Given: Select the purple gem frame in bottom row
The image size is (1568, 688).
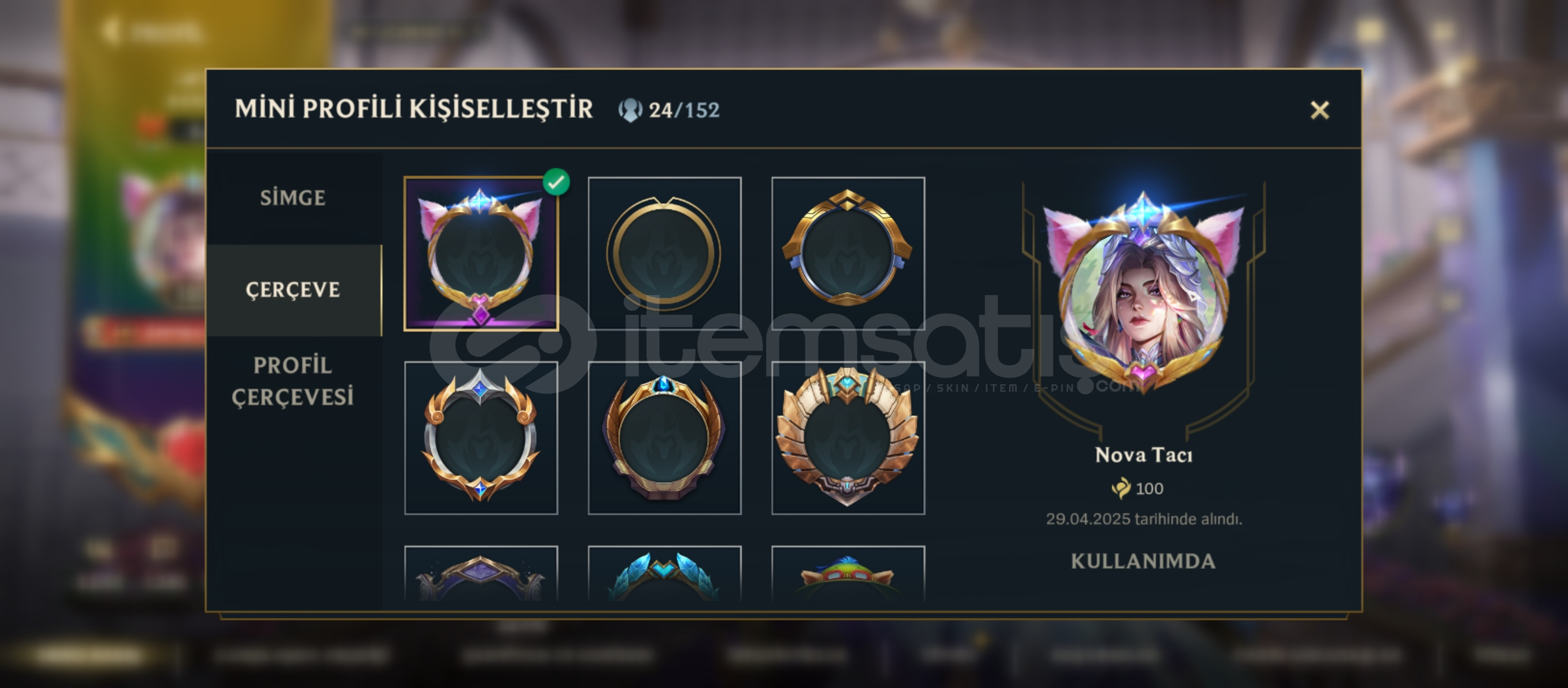Looking at the screenshot, I should [481, 573].
